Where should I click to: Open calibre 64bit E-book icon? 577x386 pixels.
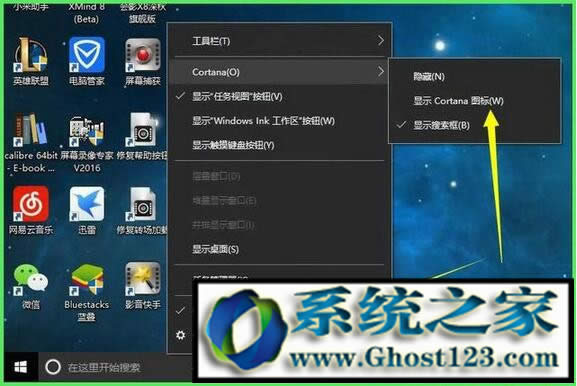31,129
